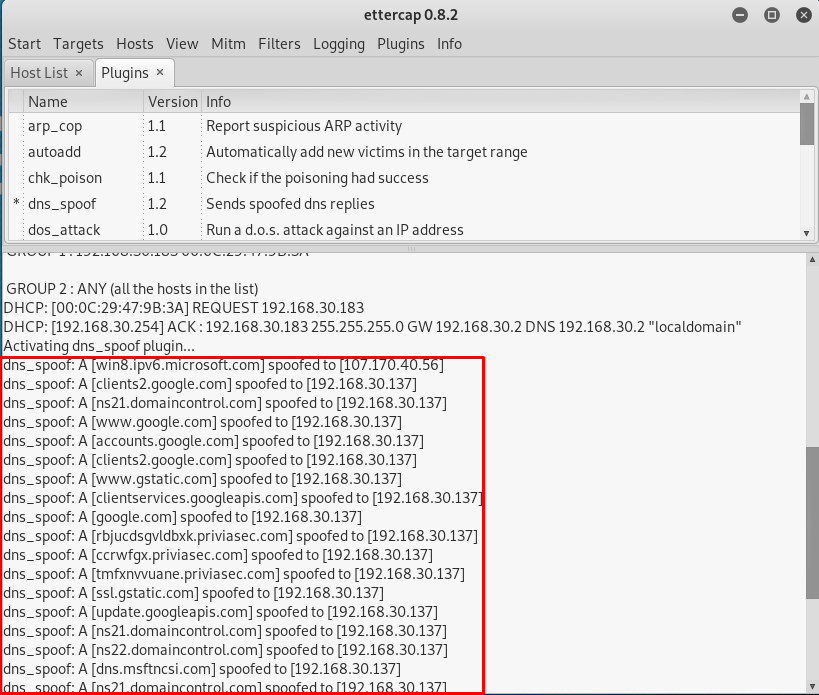Select the dos_attack plugin row
Viewport: 819px width, 695px height.
coord(404,230)
